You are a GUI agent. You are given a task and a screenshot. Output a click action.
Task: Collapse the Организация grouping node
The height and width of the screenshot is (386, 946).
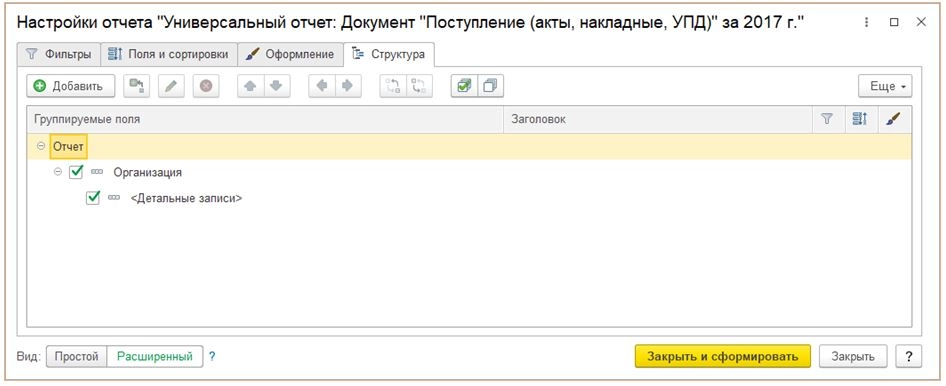pos(58,172)
